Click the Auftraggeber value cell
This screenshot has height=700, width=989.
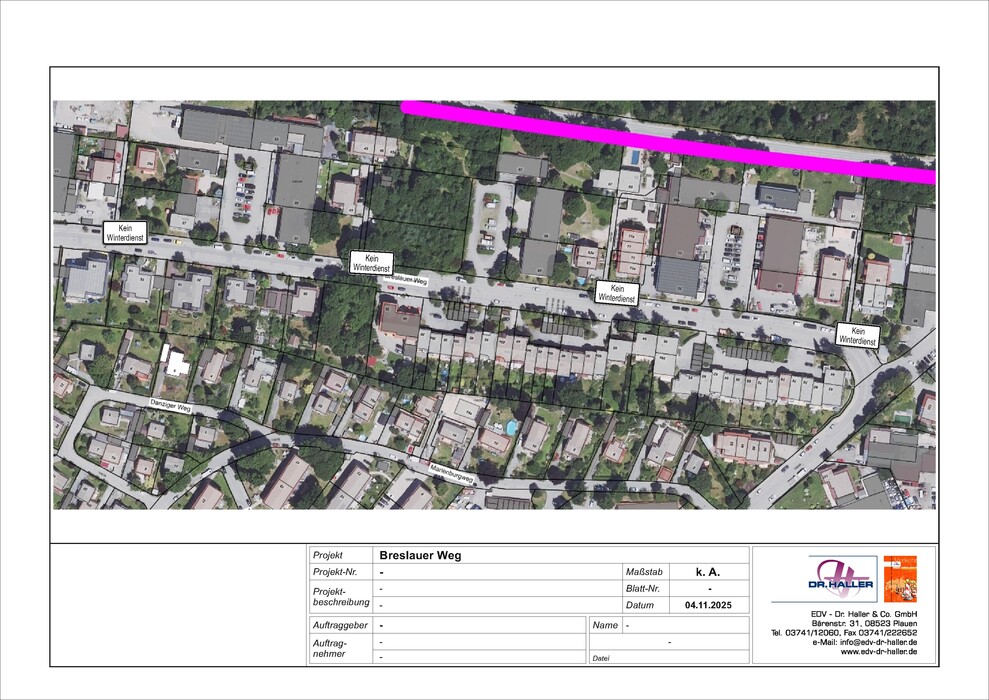click(x=478, y=625)
